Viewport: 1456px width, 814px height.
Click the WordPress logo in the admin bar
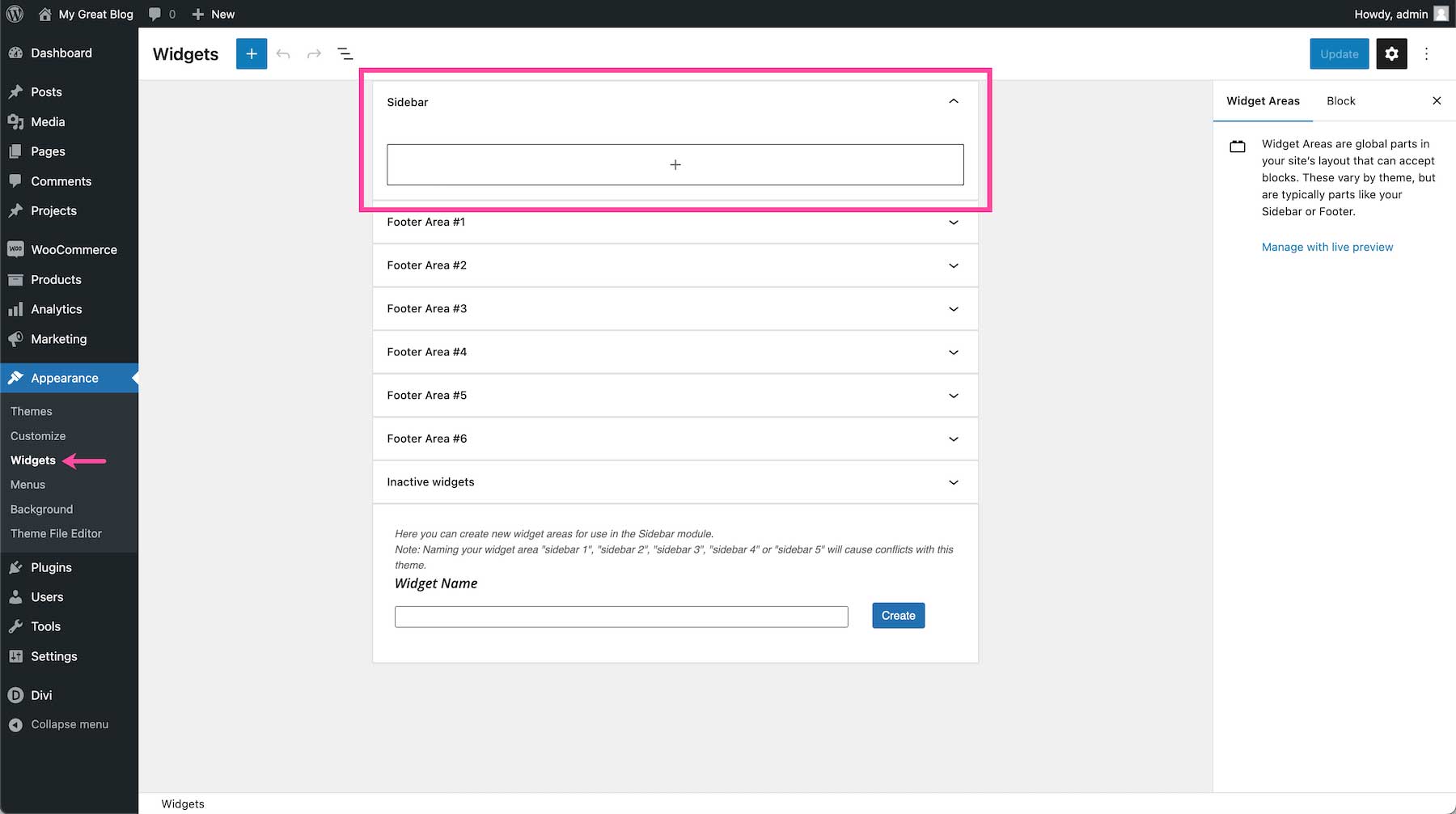14,14
